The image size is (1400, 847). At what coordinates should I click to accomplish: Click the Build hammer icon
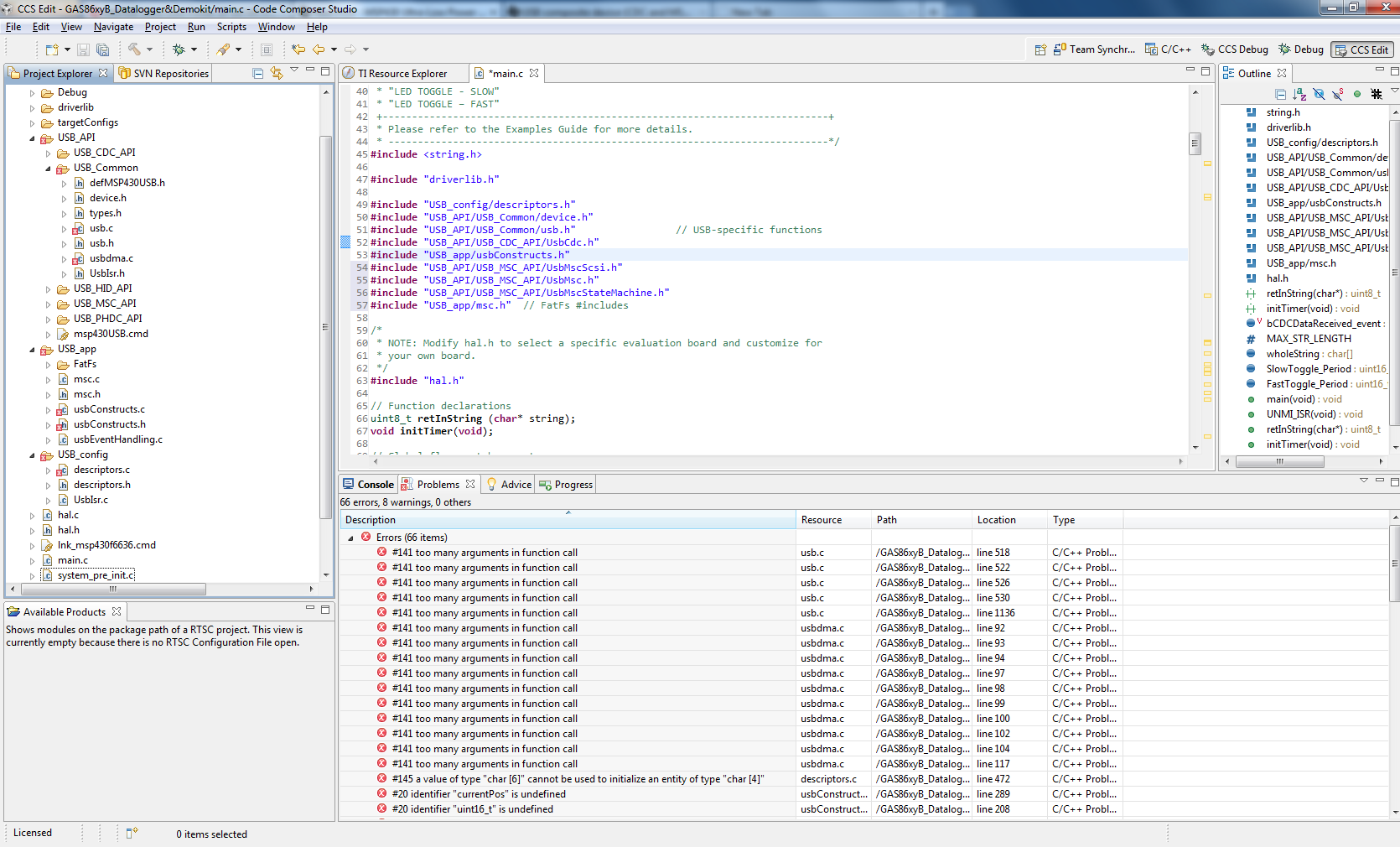point(134,49)
